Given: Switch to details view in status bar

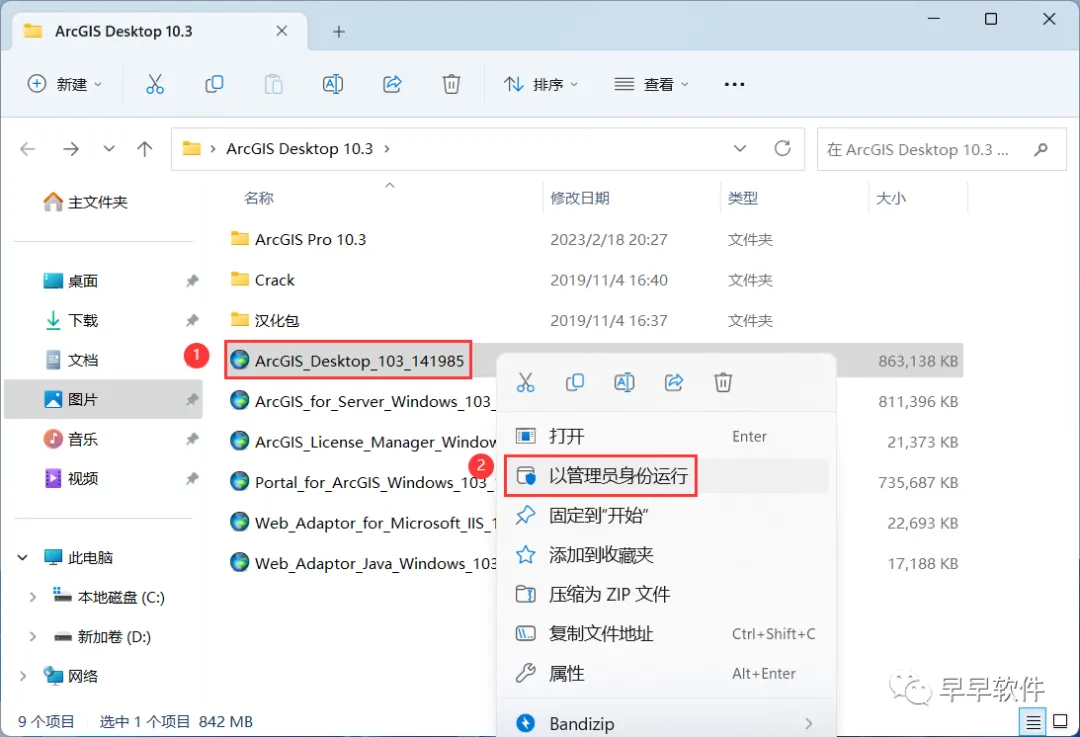Looking at the screenshot, I should tap(1033, 721).
